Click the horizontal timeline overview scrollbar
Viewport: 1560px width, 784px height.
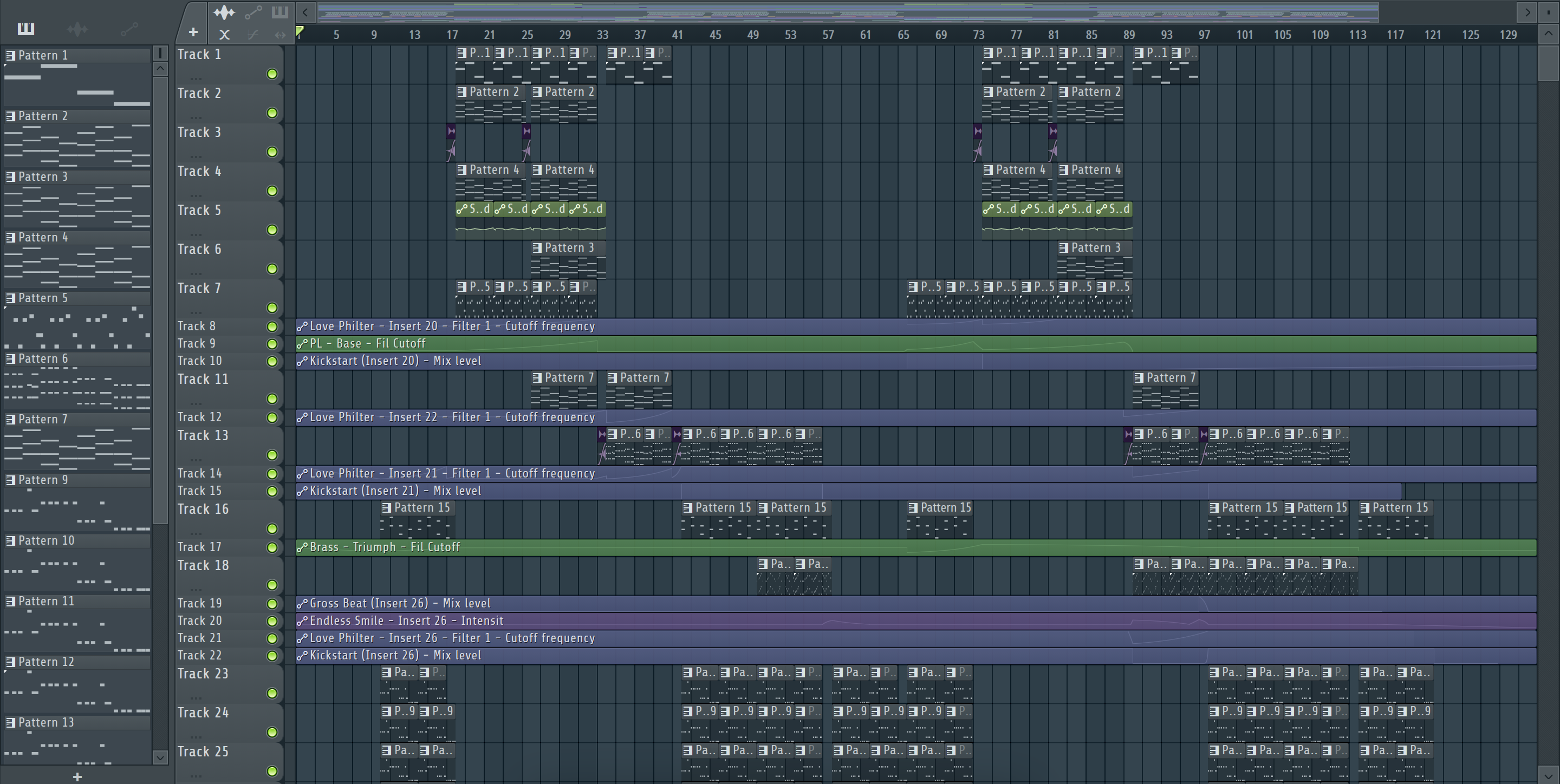848,12
